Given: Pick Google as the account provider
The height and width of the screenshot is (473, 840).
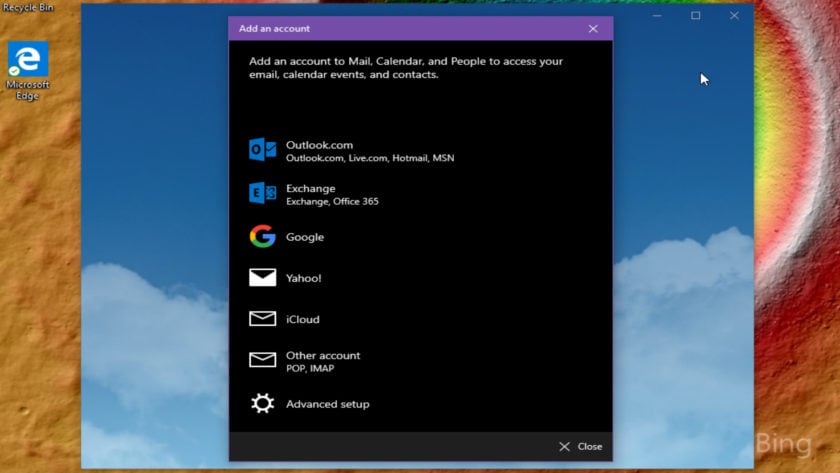Looking at the screenshot, I should [x=305, y=237].
